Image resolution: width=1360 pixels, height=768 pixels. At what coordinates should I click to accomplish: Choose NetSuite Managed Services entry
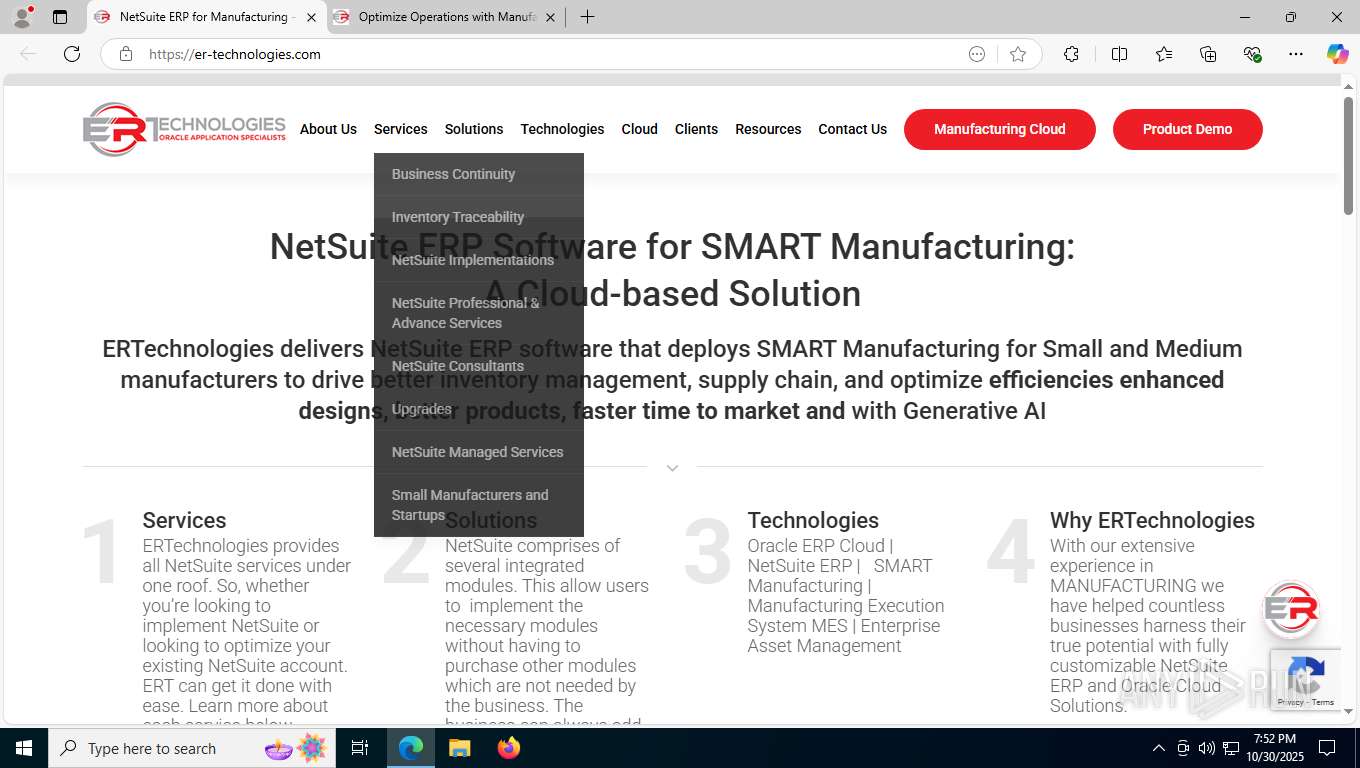tap(478, 452)
